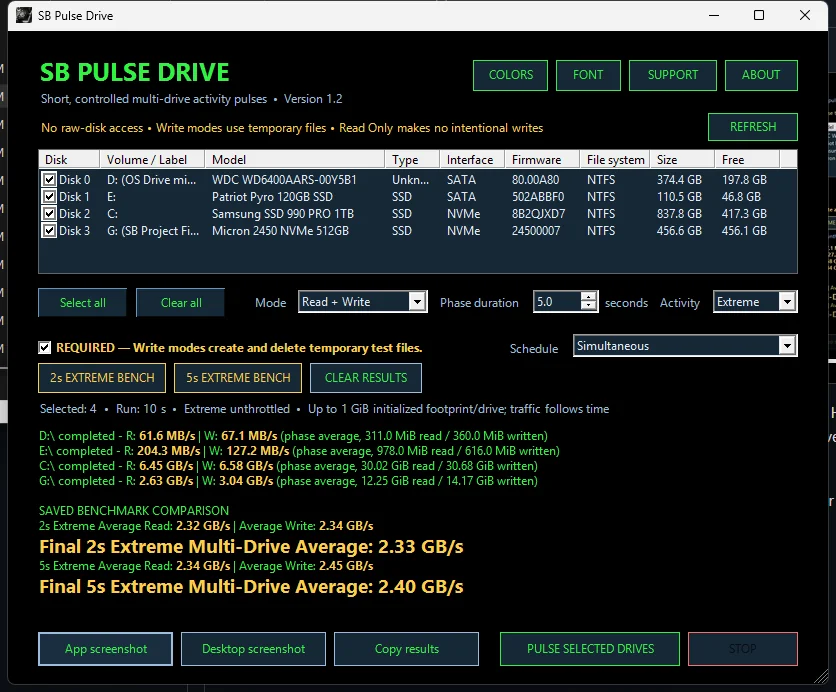Decrease phase duration with the down arrow

(588, 306)
